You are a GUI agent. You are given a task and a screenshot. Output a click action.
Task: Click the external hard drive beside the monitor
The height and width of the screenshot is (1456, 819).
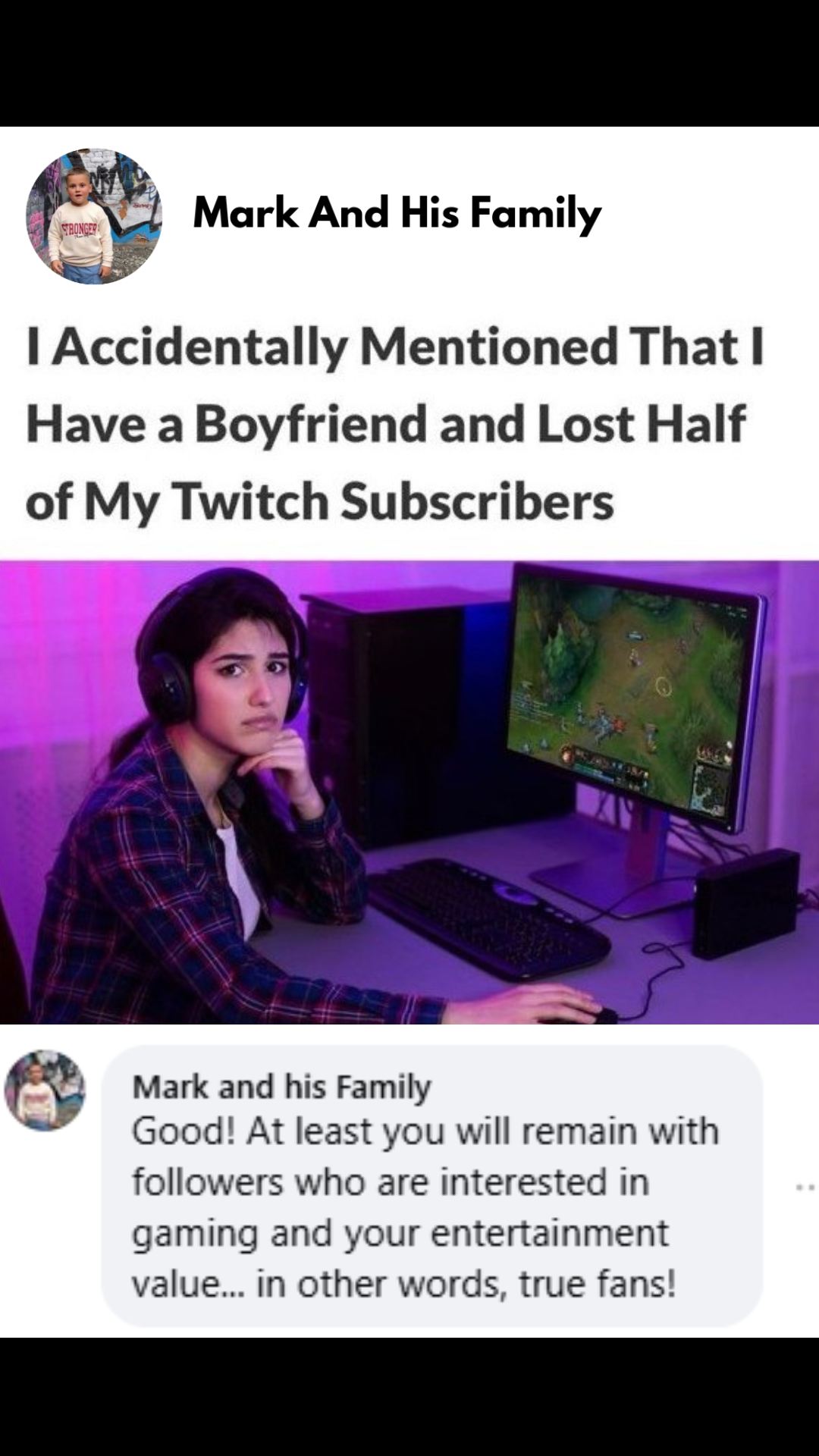click(747, 904)
